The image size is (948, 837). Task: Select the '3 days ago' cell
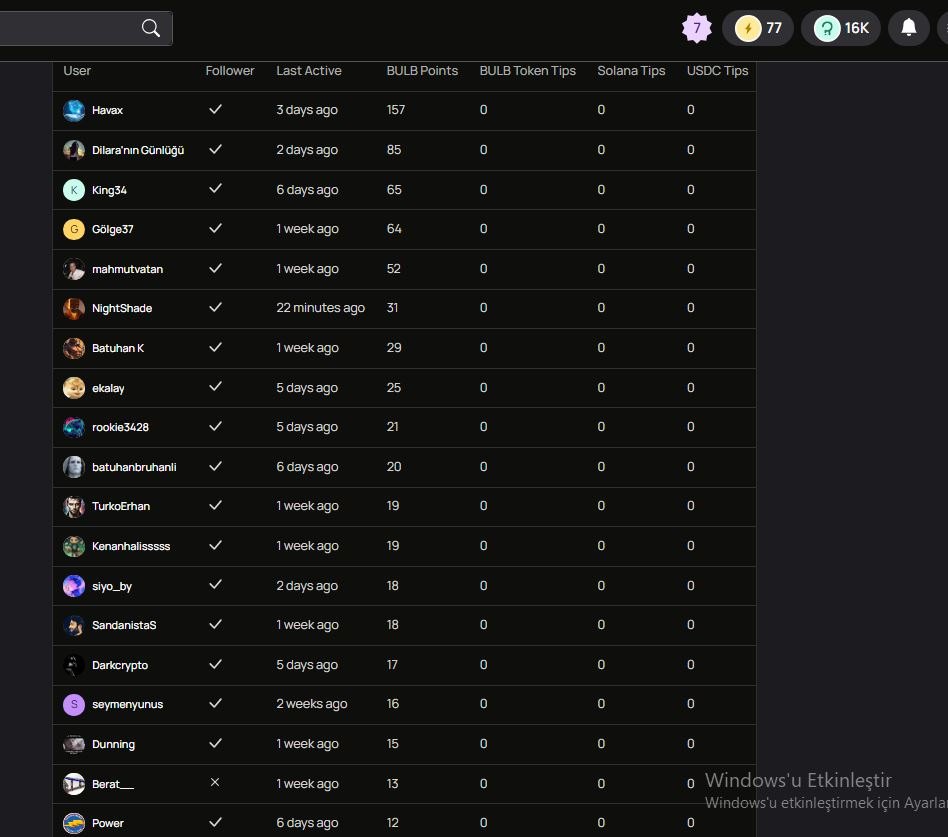click(307, 110)
